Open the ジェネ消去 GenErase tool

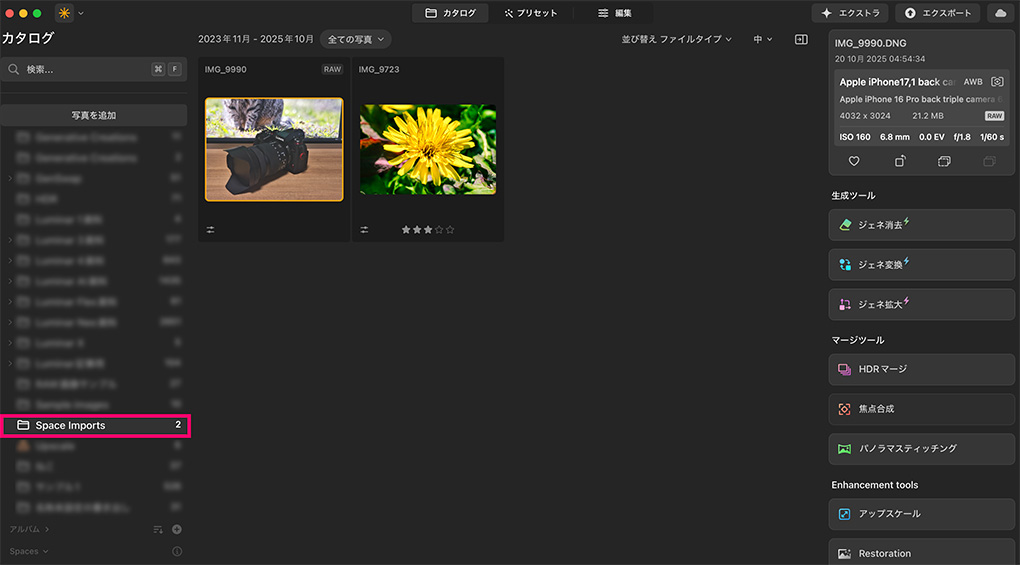click(922, 225)
